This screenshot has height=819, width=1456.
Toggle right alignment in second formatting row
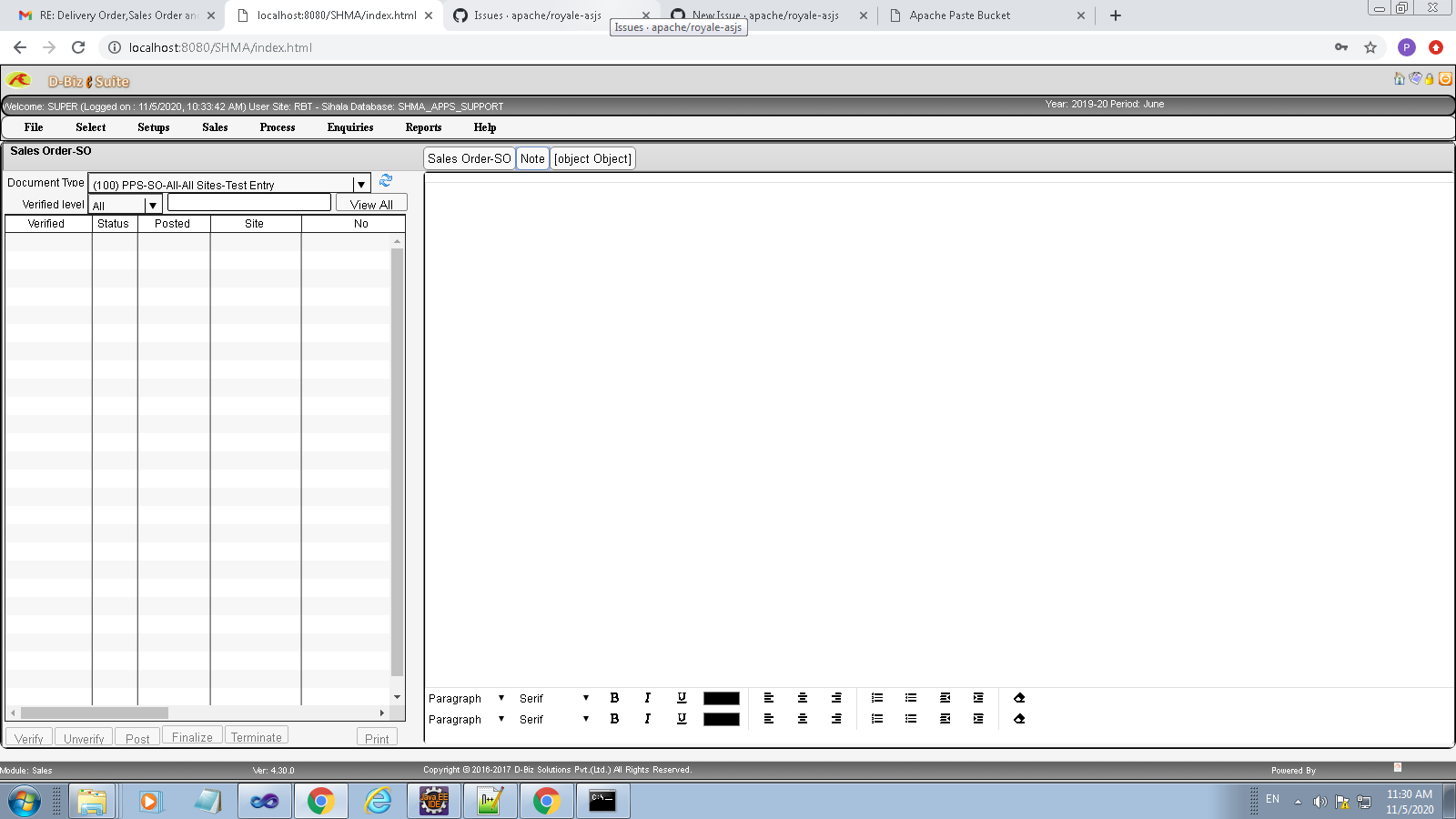[x=837, y=719]
